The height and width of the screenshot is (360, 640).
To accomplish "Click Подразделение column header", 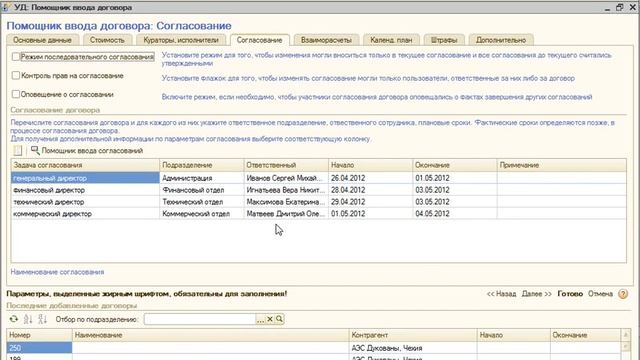I will (202, 165).
